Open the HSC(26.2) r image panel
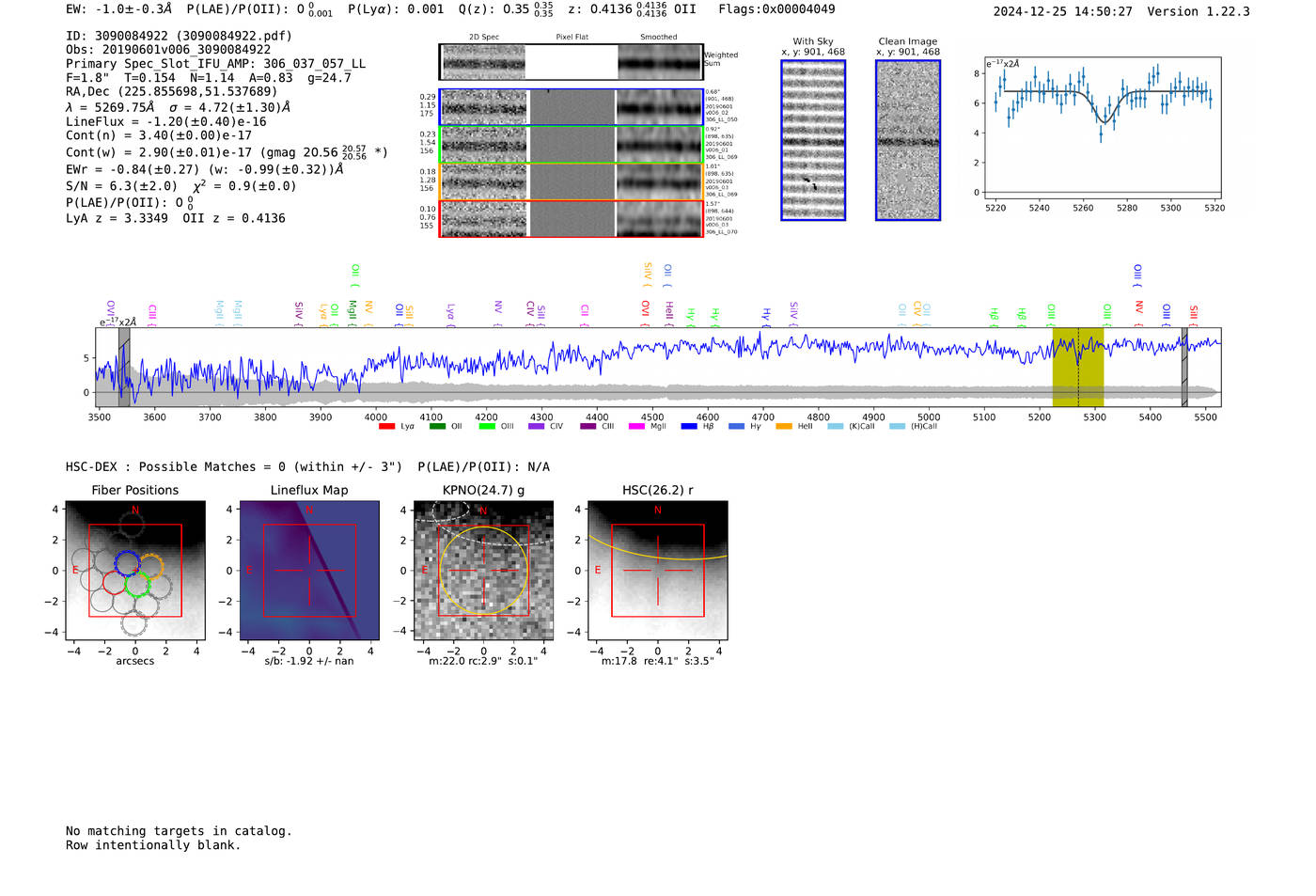The height and width of the screenshot is (896, 1316). pyautogui.click(x=657, y=571)
